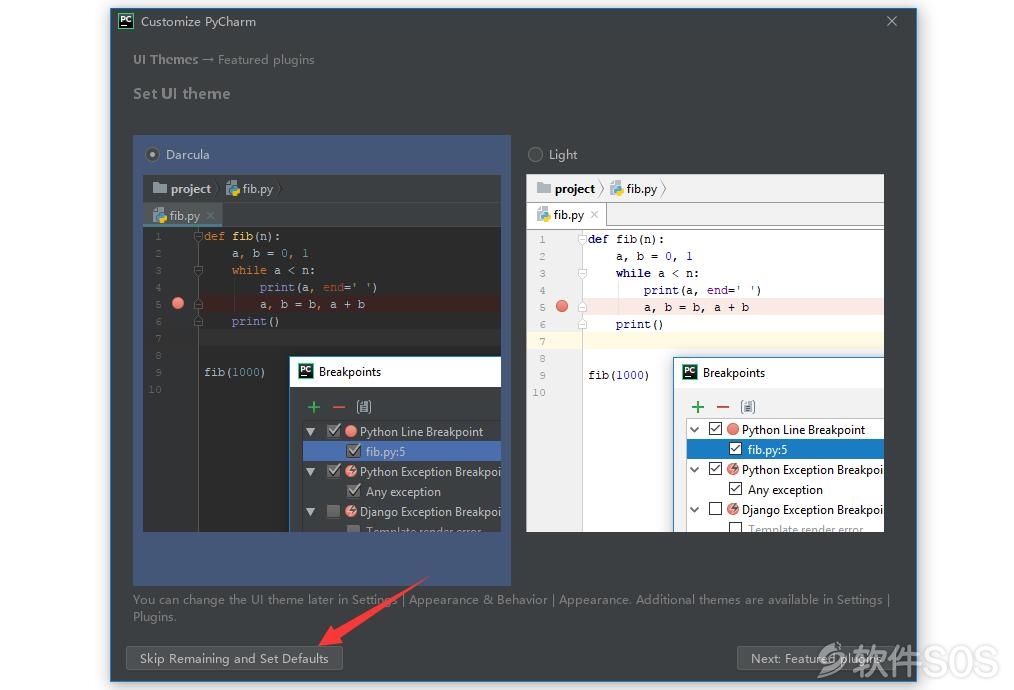
Task: Toggle Python Exception Breakpoint checkbox in Darcula preview
Action: 334,471
